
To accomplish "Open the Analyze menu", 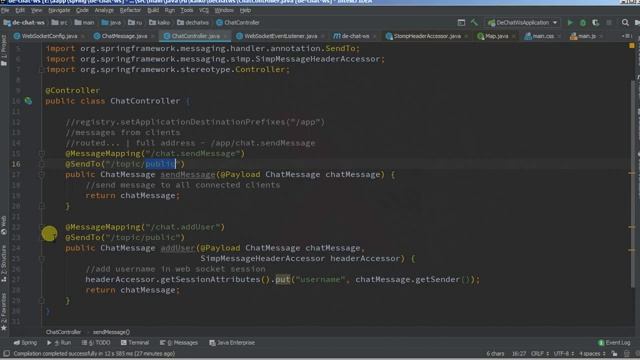I will [x=104, y=10].
